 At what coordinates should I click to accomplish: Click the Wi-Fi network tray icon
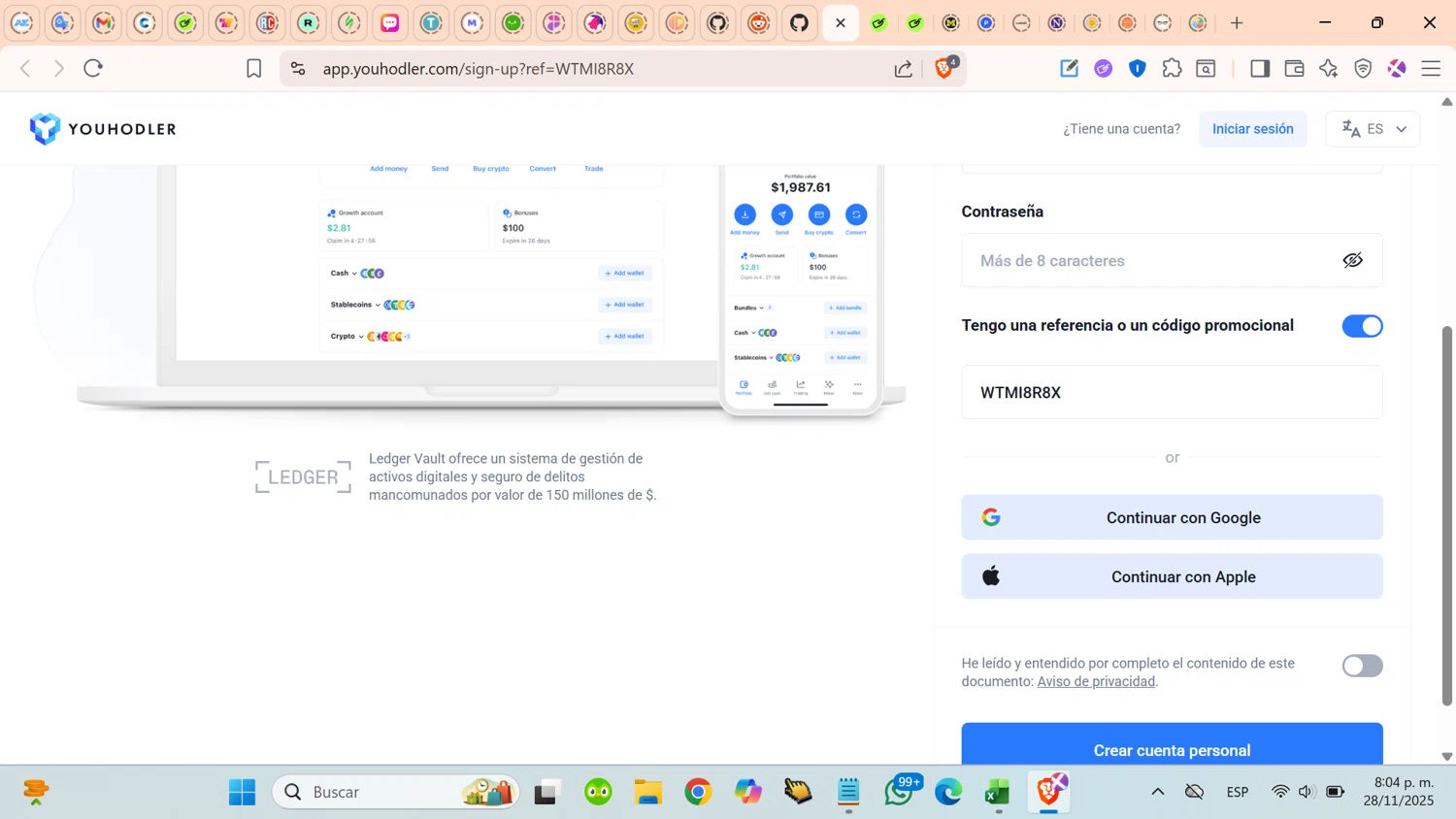[x=1280, y=792]
